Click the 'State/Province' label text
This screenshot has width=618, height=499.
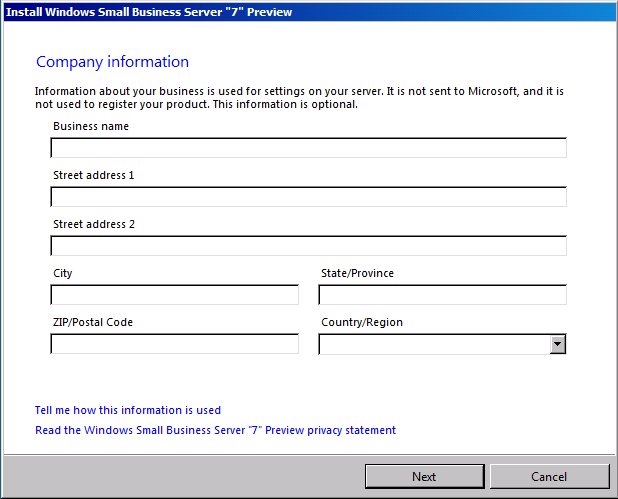(x=357, y=273)
